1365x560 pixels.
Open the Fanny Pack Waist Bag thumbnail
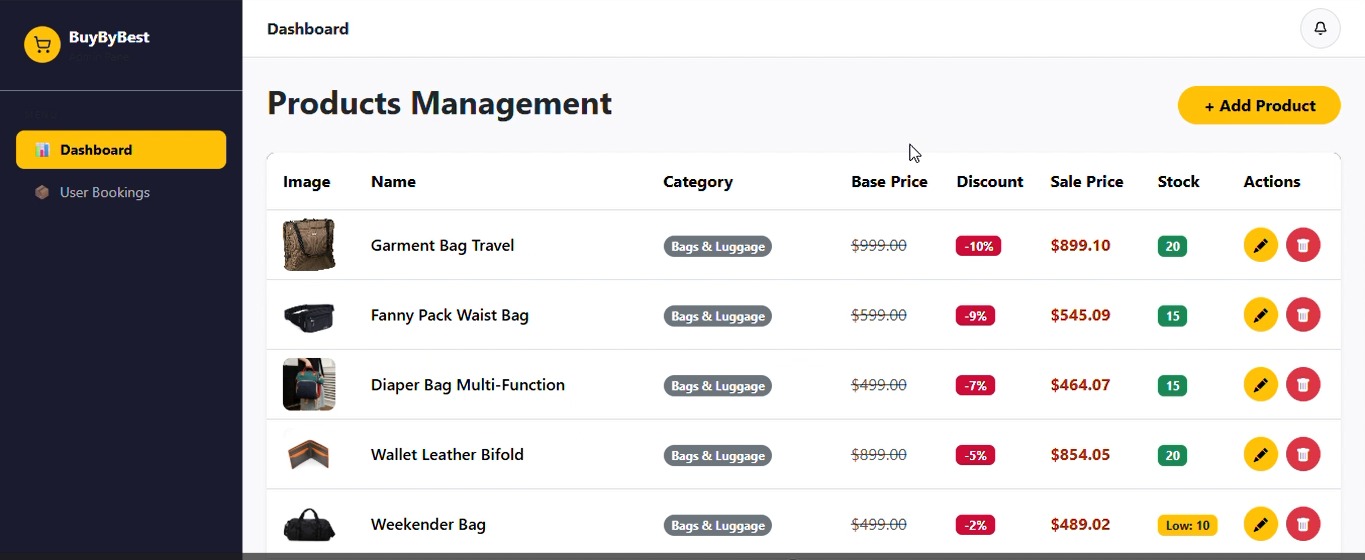[309, 315]
